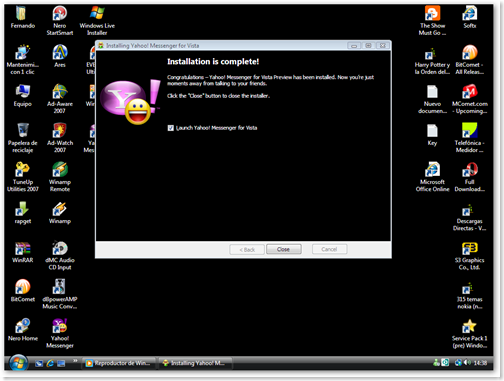Select the dMC Audio CD Input icon
The height and width of the screenshot is (381, 504).
[x=60, y=255]
